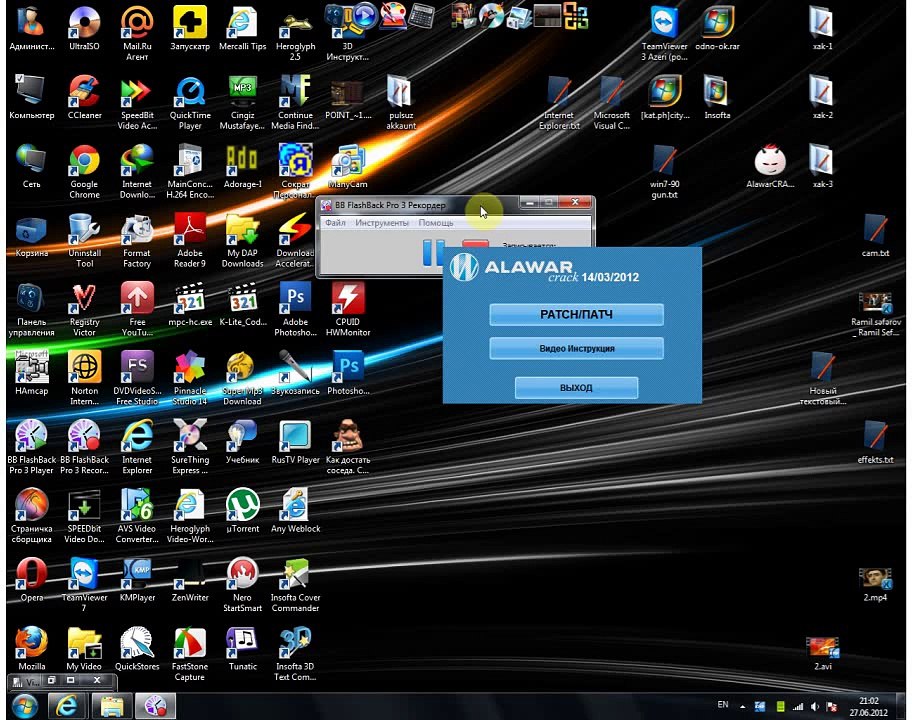912x720 pixels.
Task: Open Windows Explorer folder in taskbar
Action: point(112,706)
